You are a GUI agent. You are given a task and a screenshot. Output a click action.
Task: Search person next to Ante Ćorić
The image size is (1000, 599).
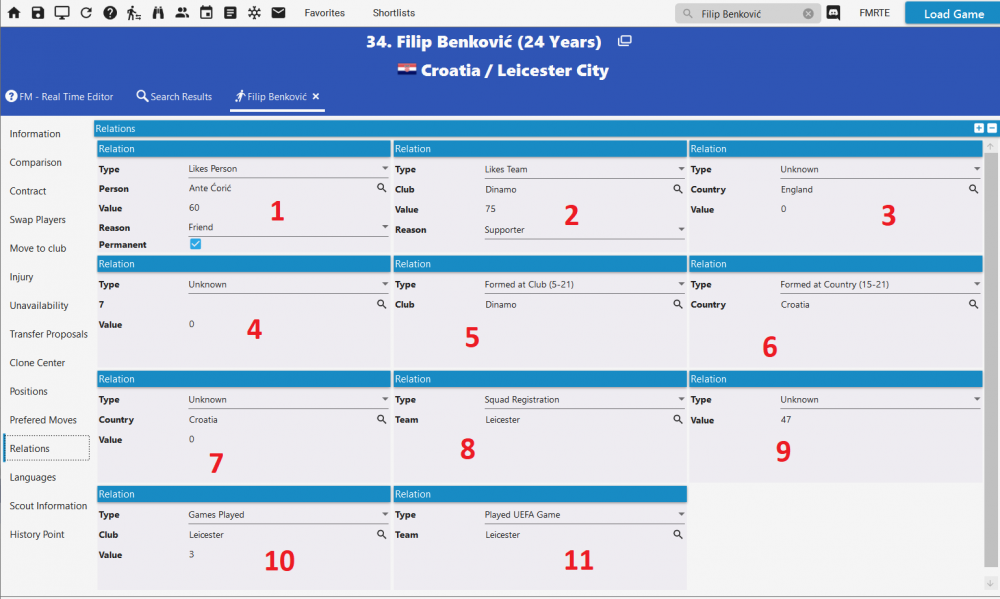pyautogui.click(x=381, y=188)
